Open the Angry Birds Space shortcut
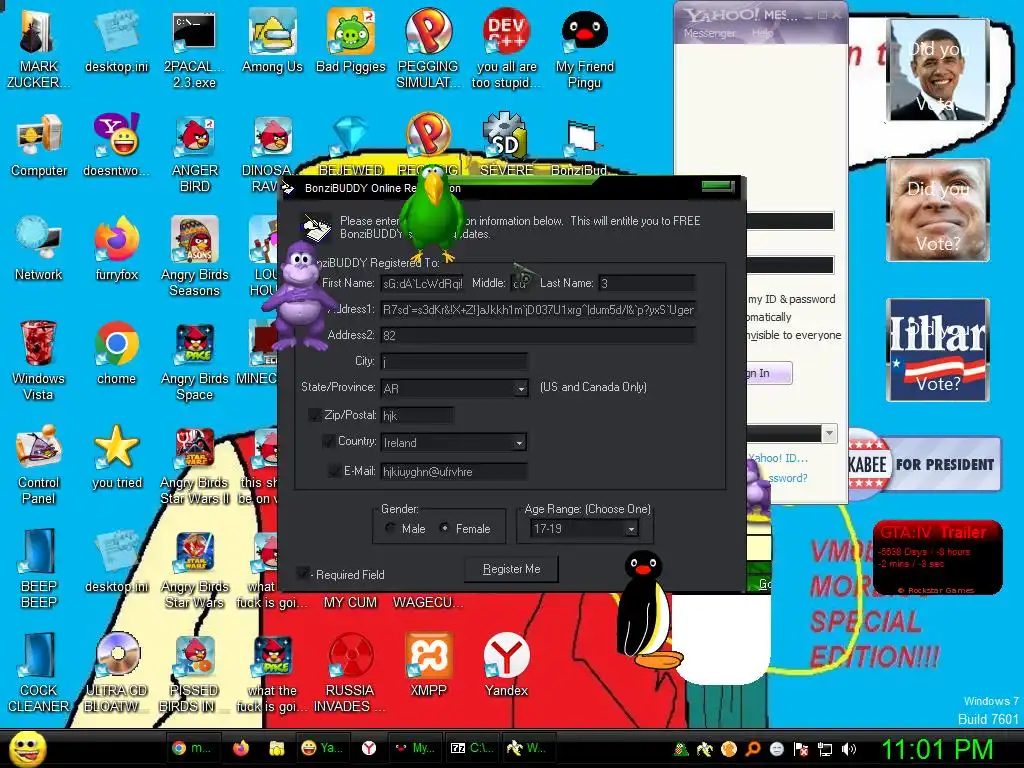The width and height of the screenshot is (1024, 768). 195,360
